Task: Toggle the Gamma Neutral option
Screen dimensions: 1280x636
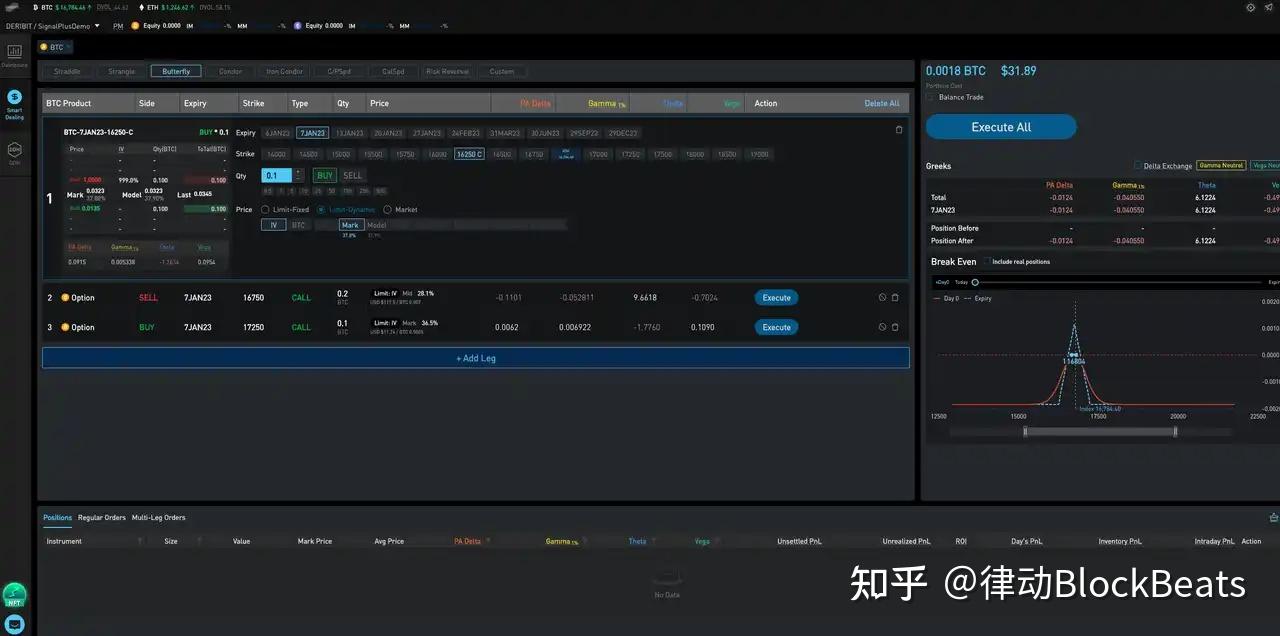Action: point(1221,166)
